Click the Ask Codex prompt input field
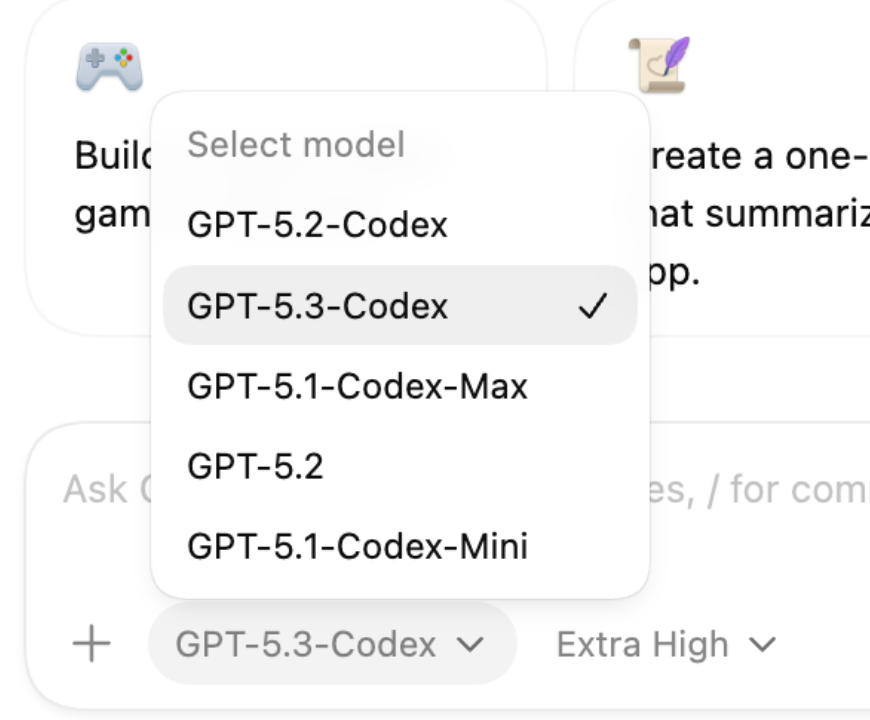The image size is (870, 720). tap(100, 490)
